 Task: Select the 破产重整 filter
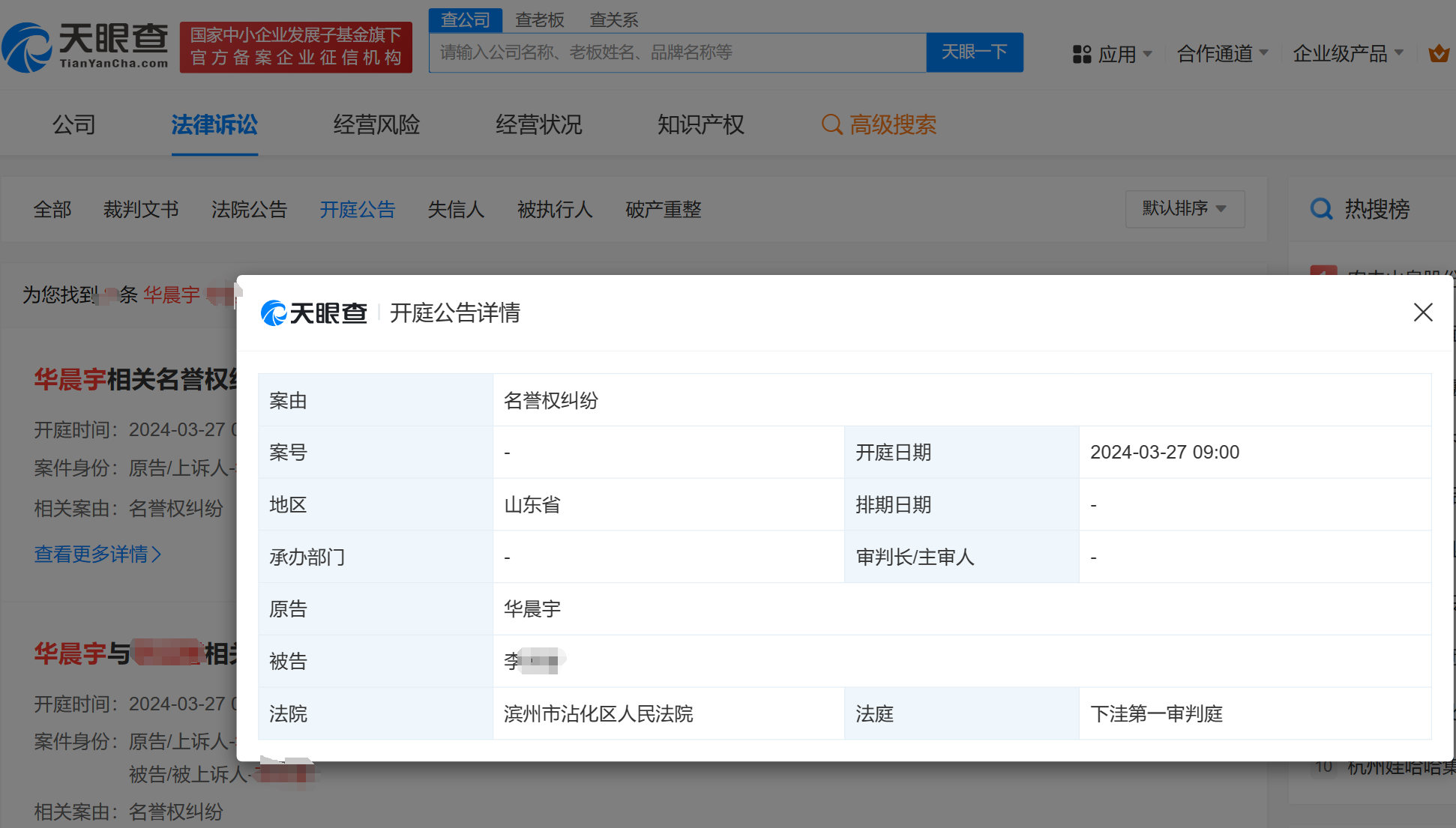pos(663,209)
